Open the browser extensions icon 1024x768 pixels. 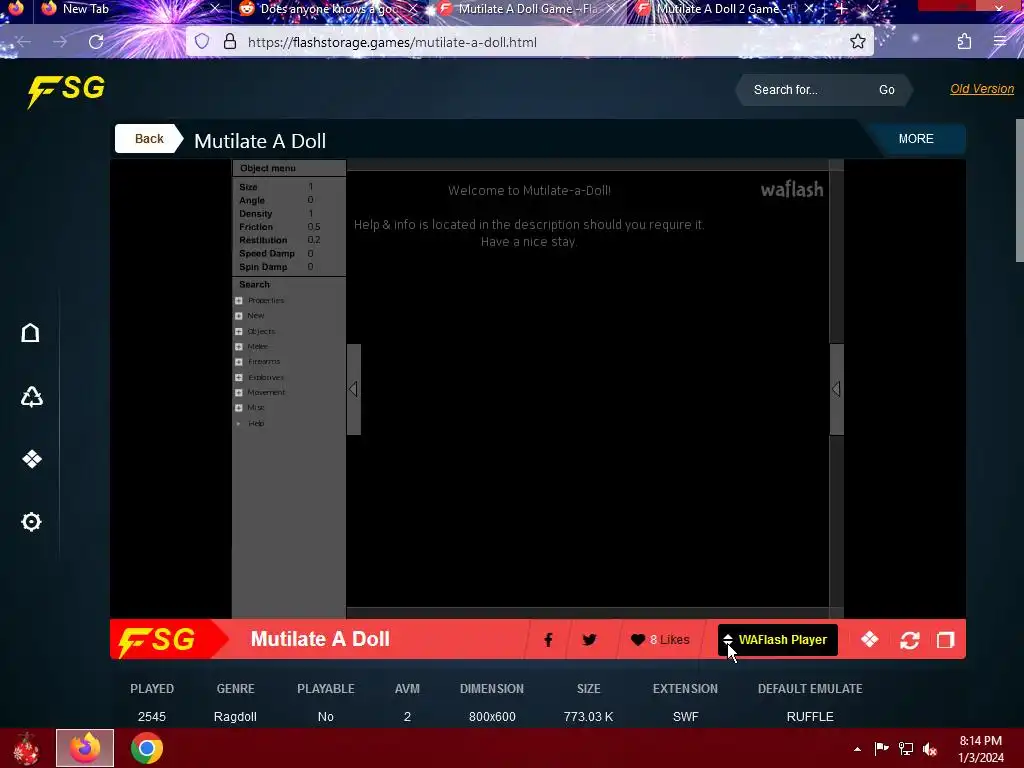point(964,42)
